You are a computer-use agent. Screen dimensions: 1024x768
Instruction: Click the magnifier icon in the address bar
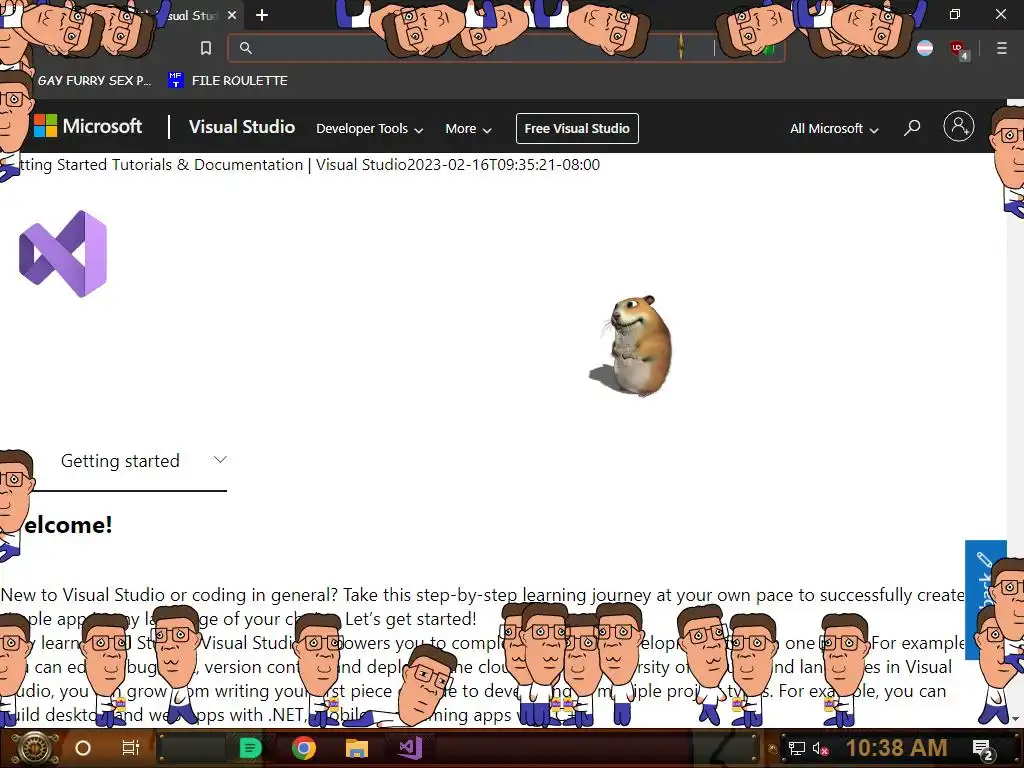click(246, 48)
